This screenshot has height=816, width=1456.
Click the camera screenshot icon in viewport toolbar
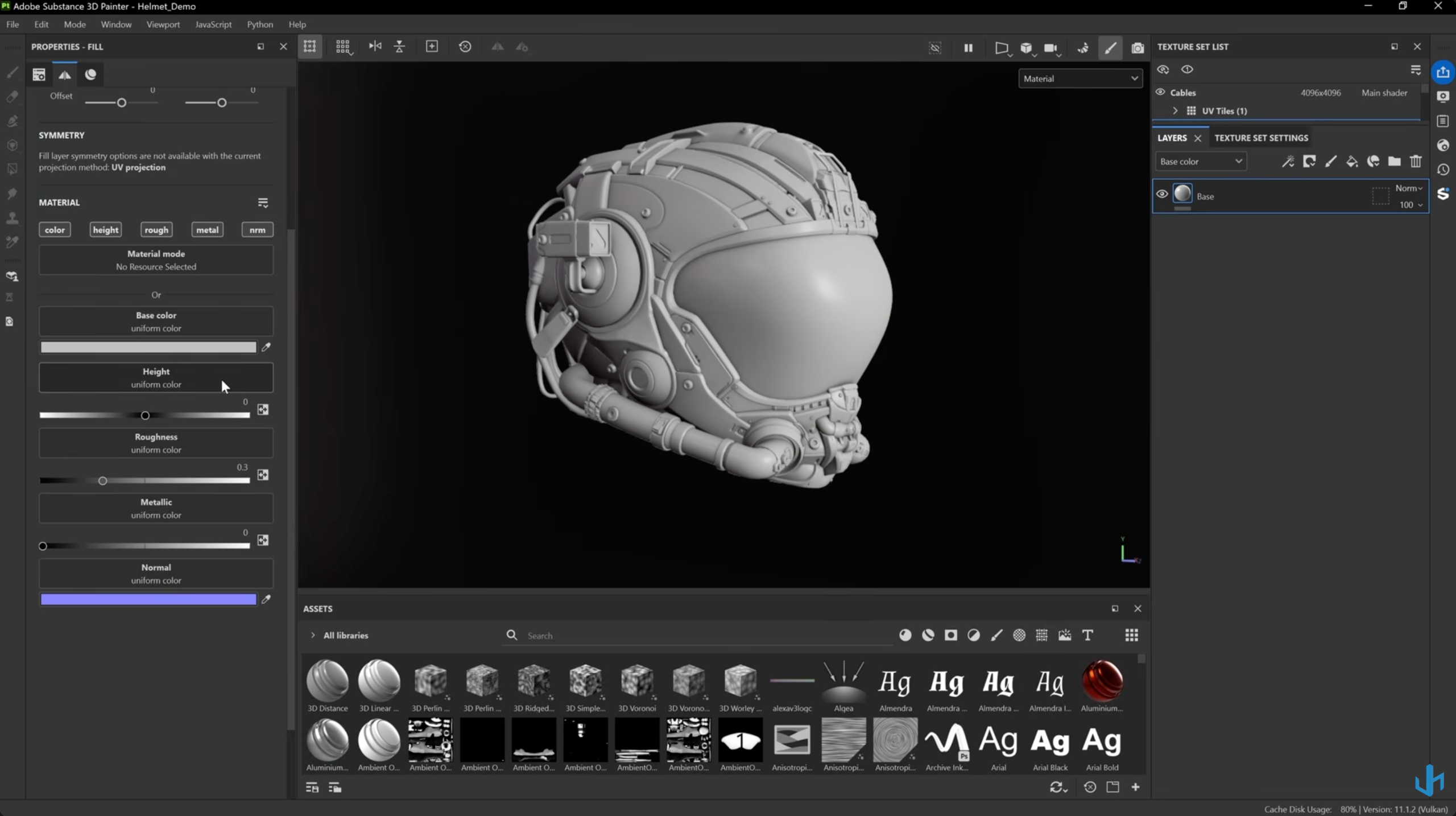click(1137, 48)
